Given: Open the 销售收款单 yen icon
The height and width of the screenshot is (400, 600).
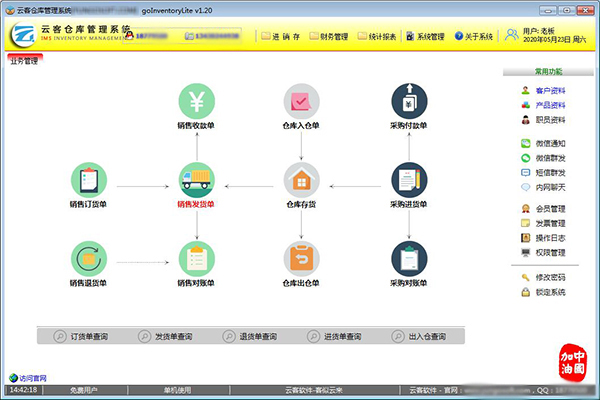Looking at the screenshot, I should click(x=197, y=101).
